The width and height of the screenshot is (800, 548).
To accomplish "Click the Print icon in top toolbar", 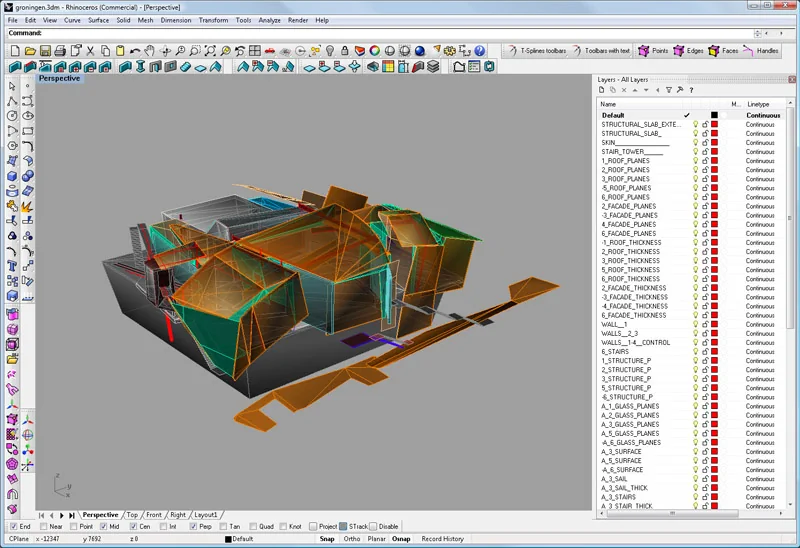I will tap(59, 50).
